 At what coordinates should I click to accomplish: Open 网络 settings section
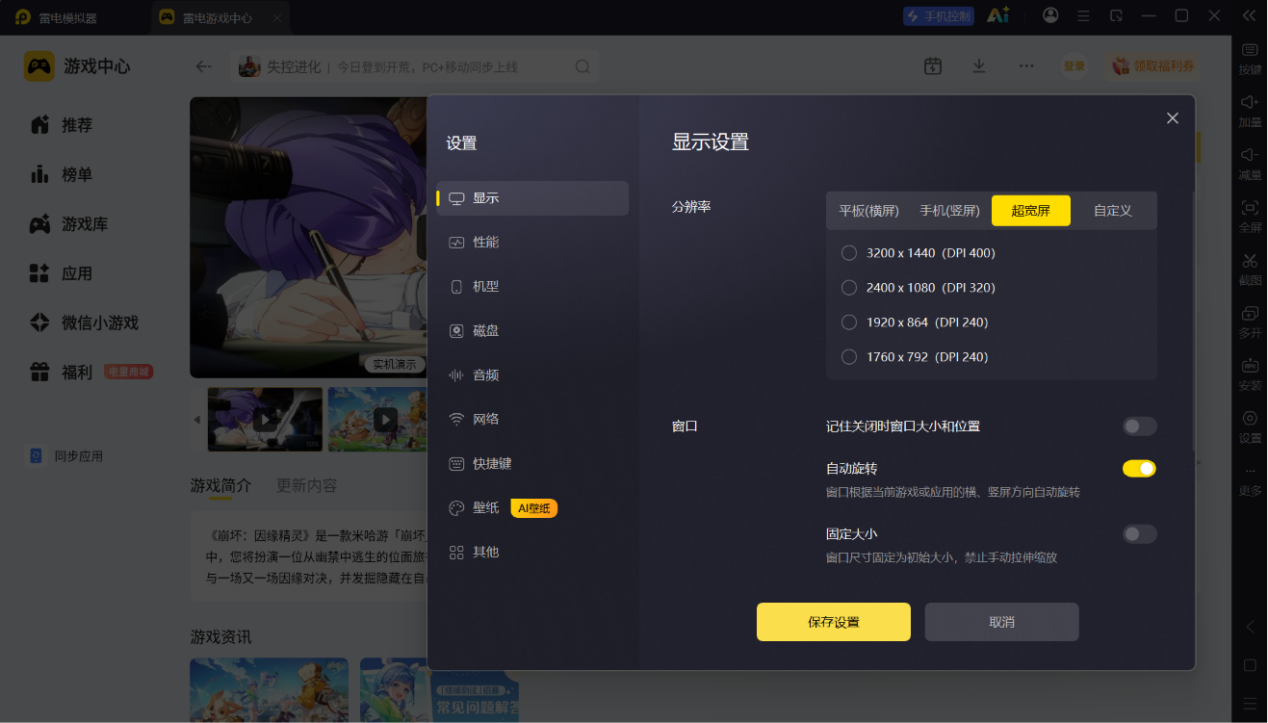tap(533, 419)
